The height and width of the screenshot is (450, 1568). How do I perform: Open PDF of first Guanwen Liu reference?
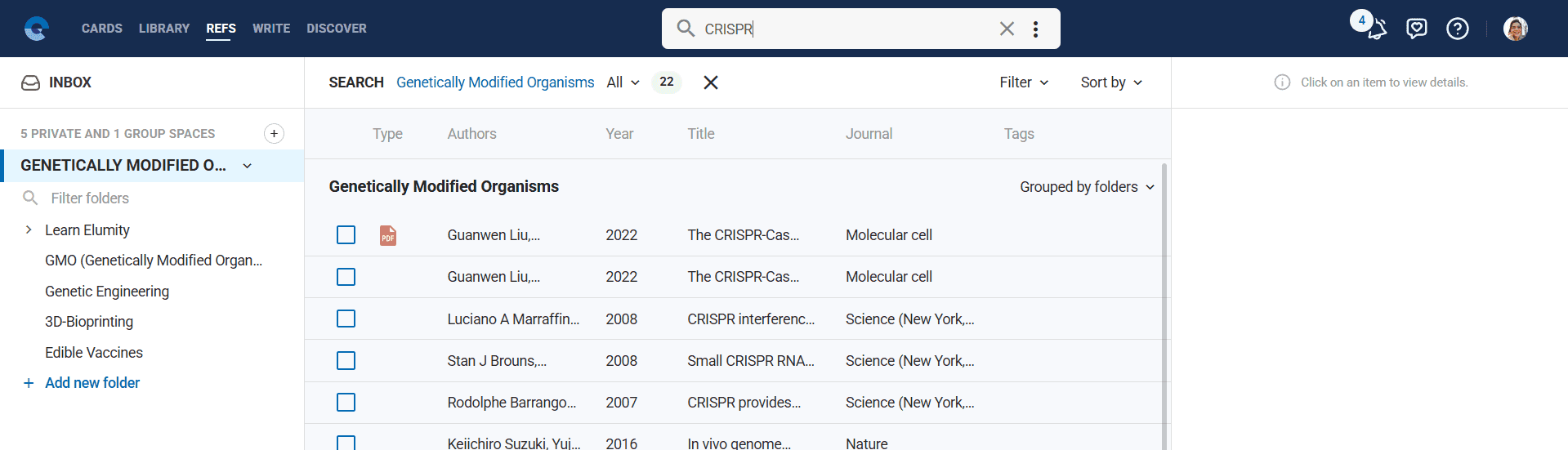pyautogui.click(x=388, y=236)
